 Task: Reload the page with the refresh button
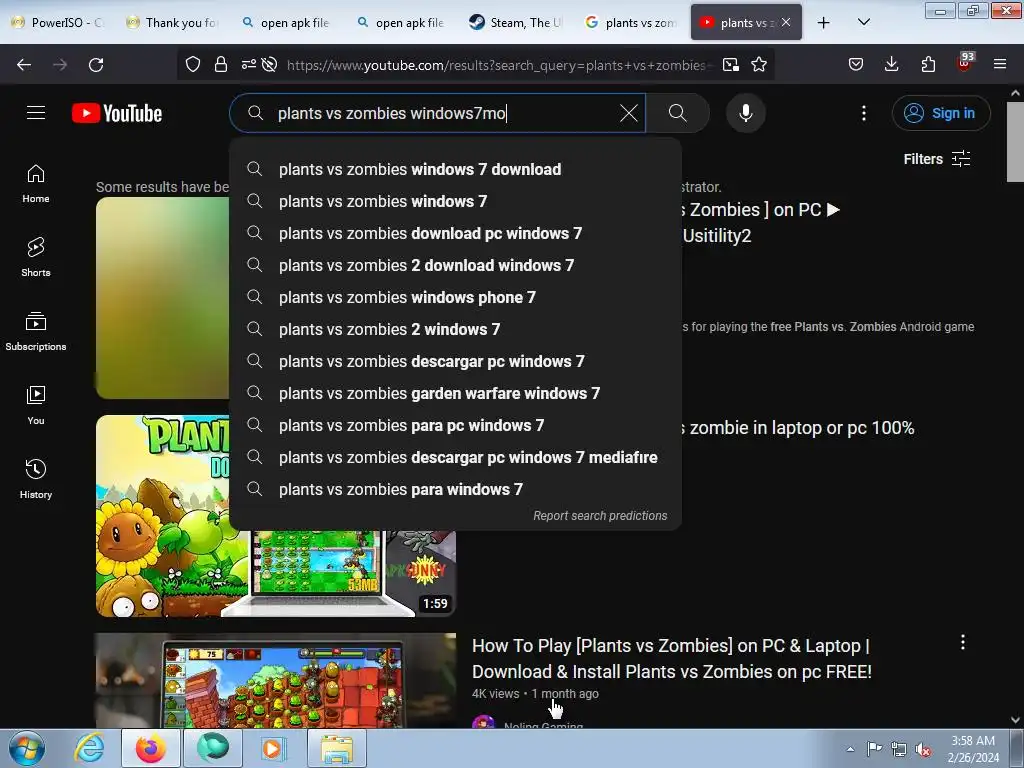pyautogui.click(x=96, y=64)
